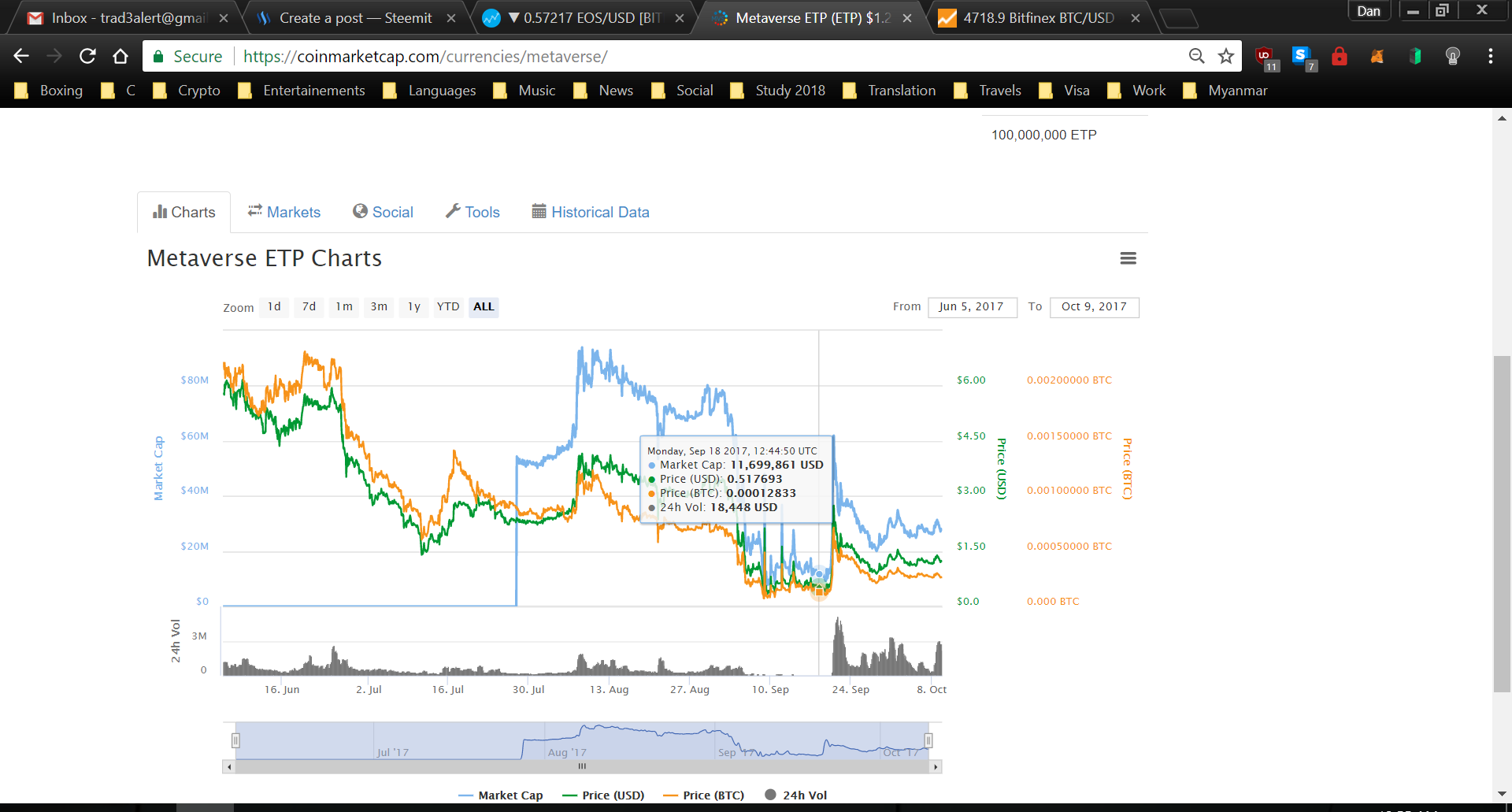Toggle the Market Cap series in legend
Viewport: 1512px width, 812px height.
pos(501,795)
